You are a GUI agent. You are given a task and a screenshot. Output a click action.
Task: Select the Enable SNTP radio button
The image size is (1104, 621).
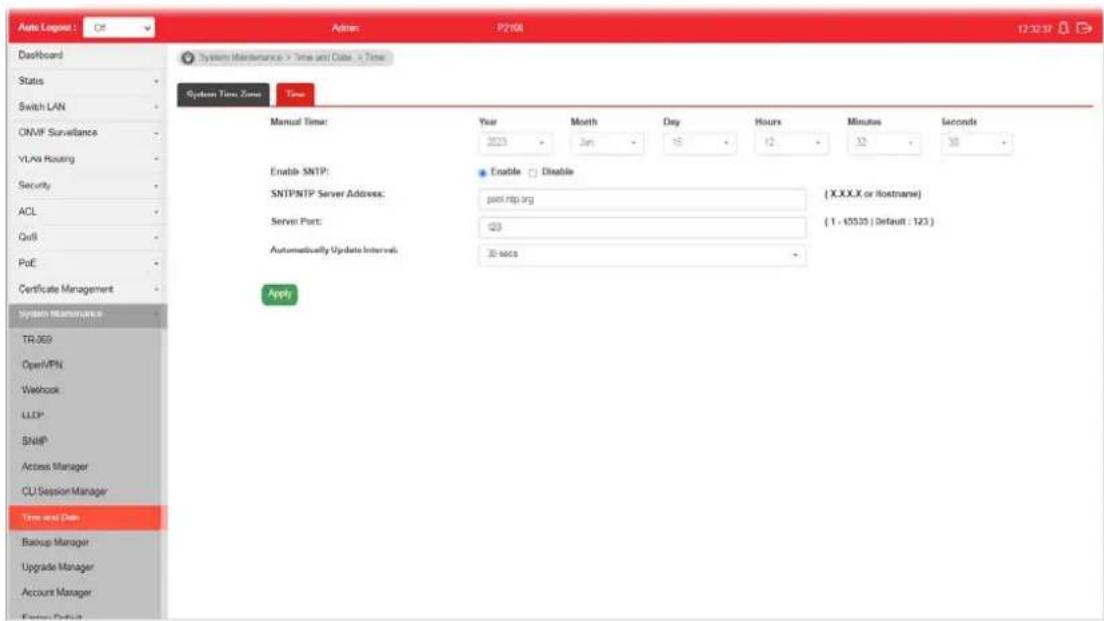click(482, 172)
